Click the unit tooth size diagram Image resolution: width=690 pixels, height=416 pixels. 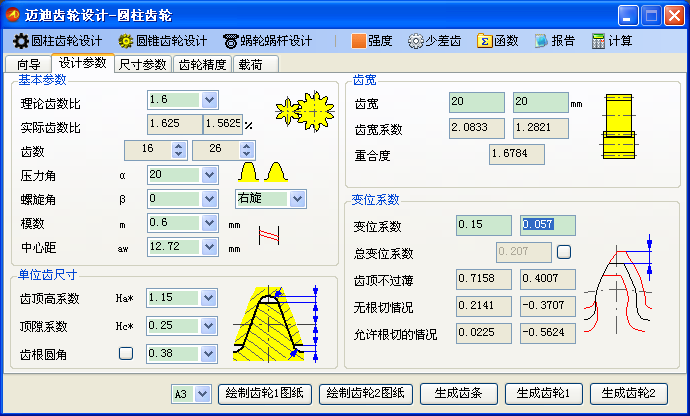pos(275,324)
